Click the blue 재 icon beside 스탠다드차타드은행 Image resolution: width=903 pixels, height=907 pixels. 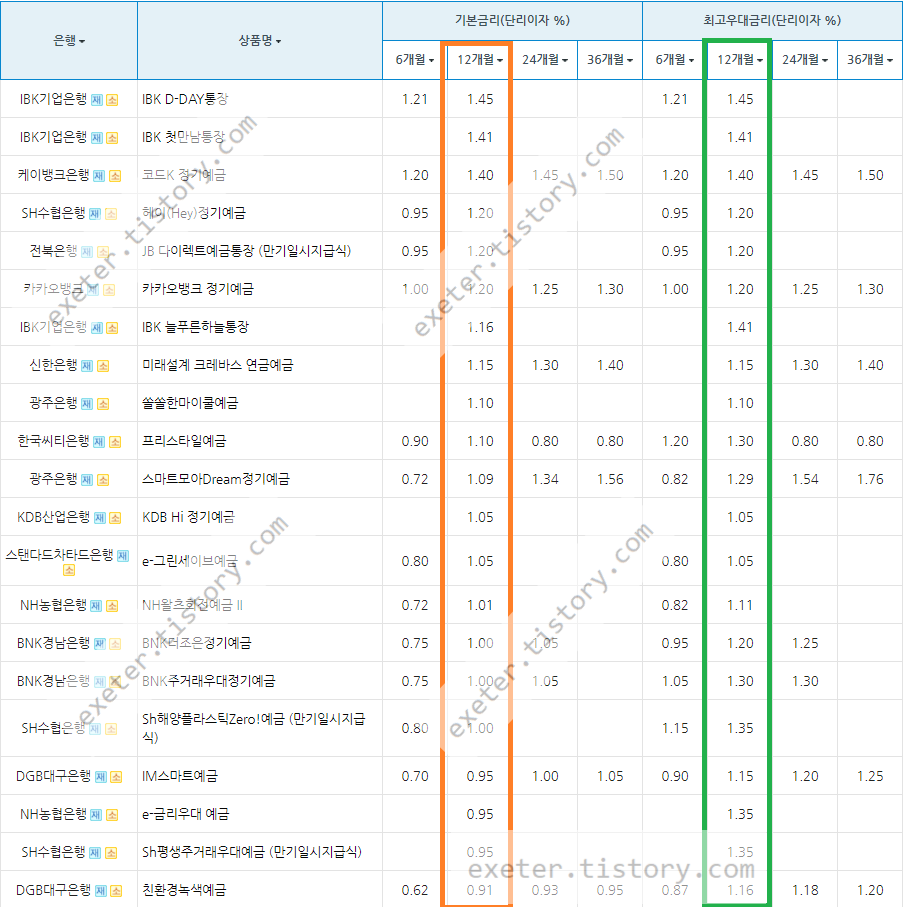[x=123, y=556]
